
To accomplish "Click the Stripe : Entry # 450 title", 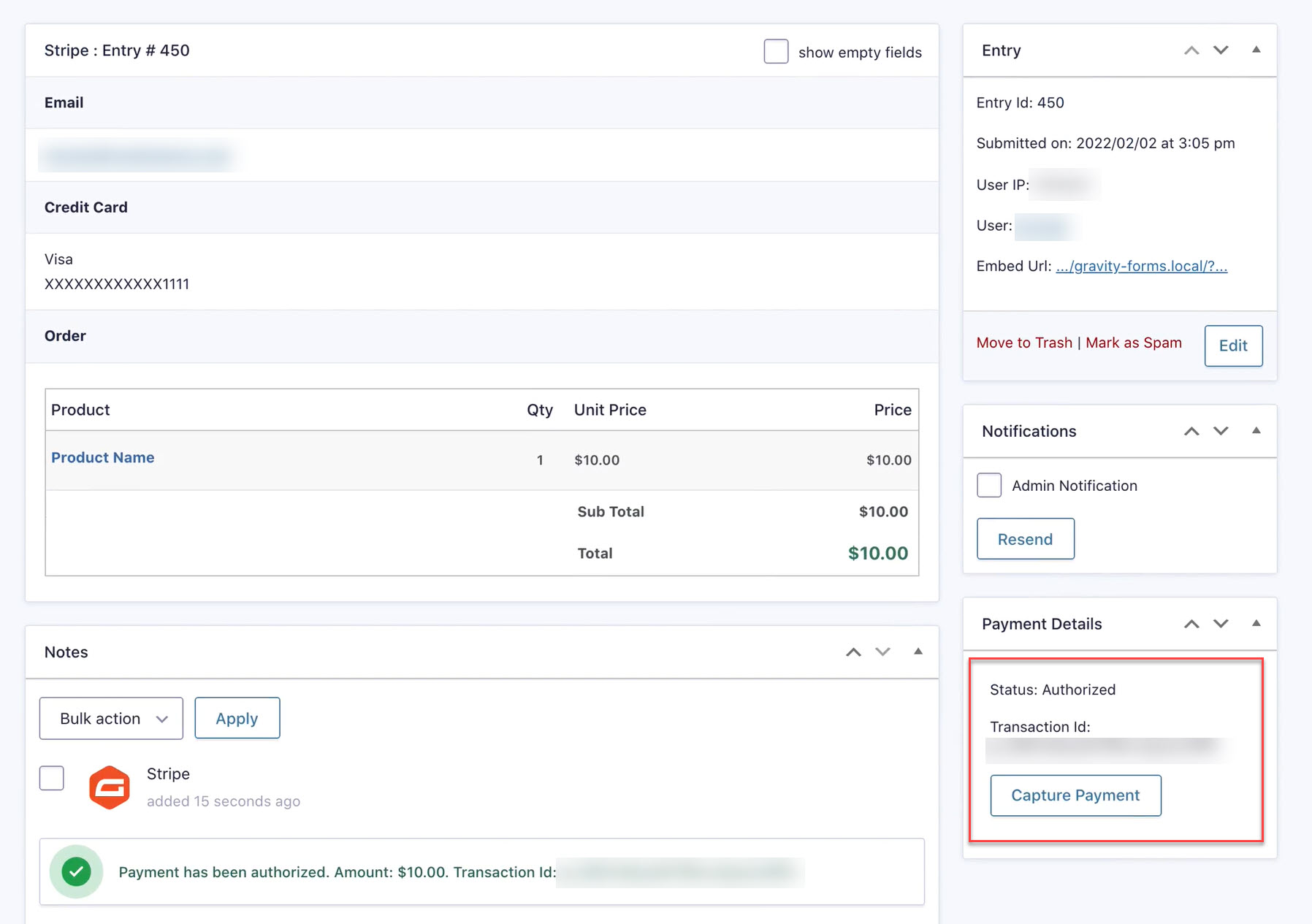I will (117, 50).
